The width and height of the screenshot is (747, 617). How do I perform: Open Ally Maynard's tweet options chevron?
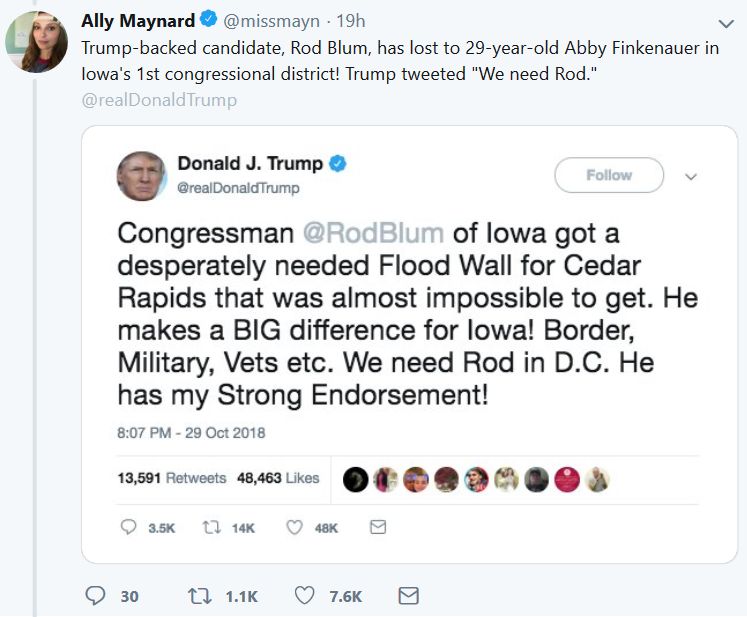coord(726,23)
